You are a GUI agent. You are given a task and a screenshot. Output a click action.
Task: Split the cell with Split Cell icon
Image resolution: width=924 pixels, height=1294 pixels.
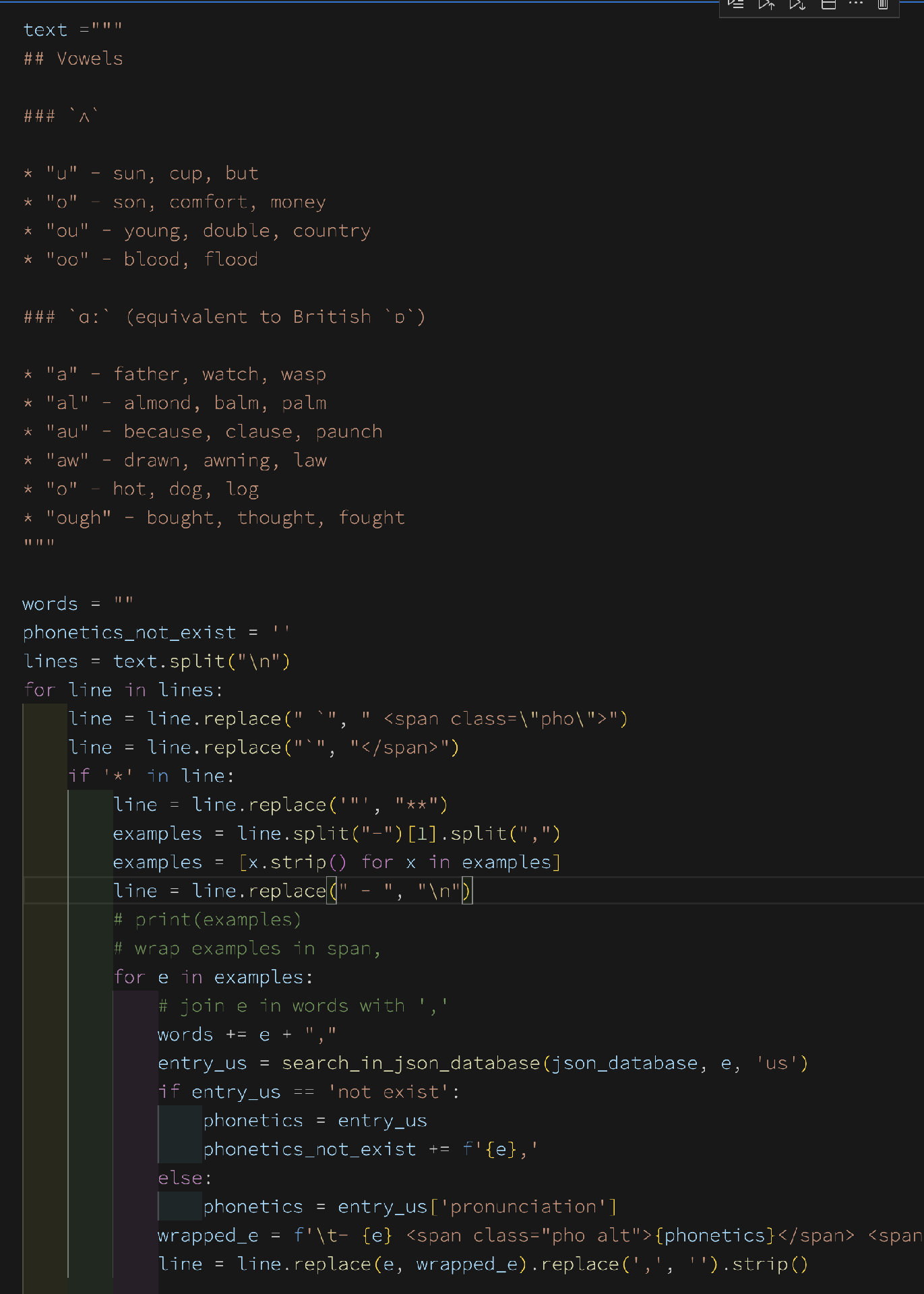tap(828, 5)
